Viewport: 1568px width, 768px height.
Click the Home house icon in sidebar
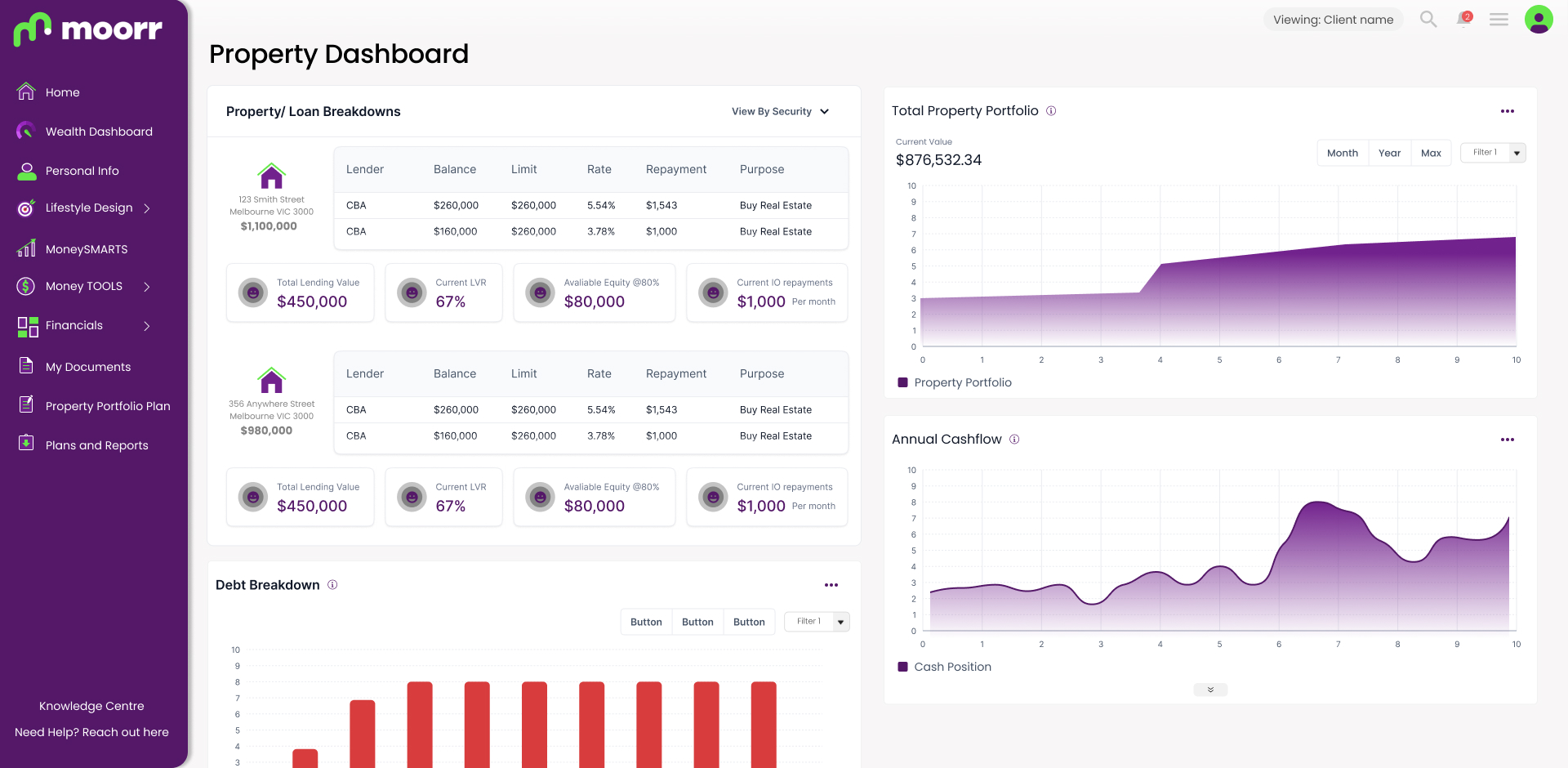(26, 92)
